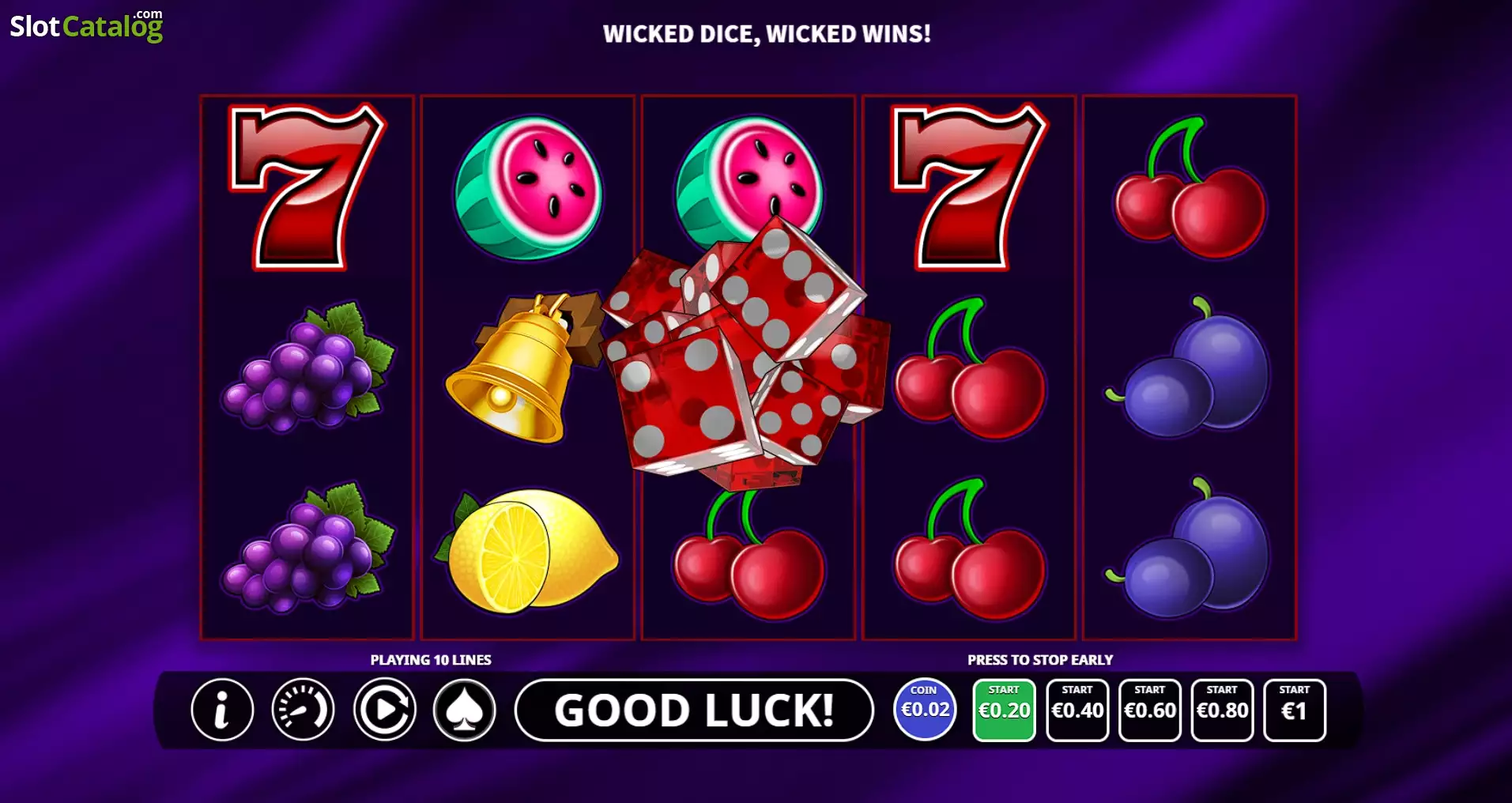Click the middle grapes on first reel
This screenshot has width=1512, height=803.
pyautogui.click(x=308, y=368)
